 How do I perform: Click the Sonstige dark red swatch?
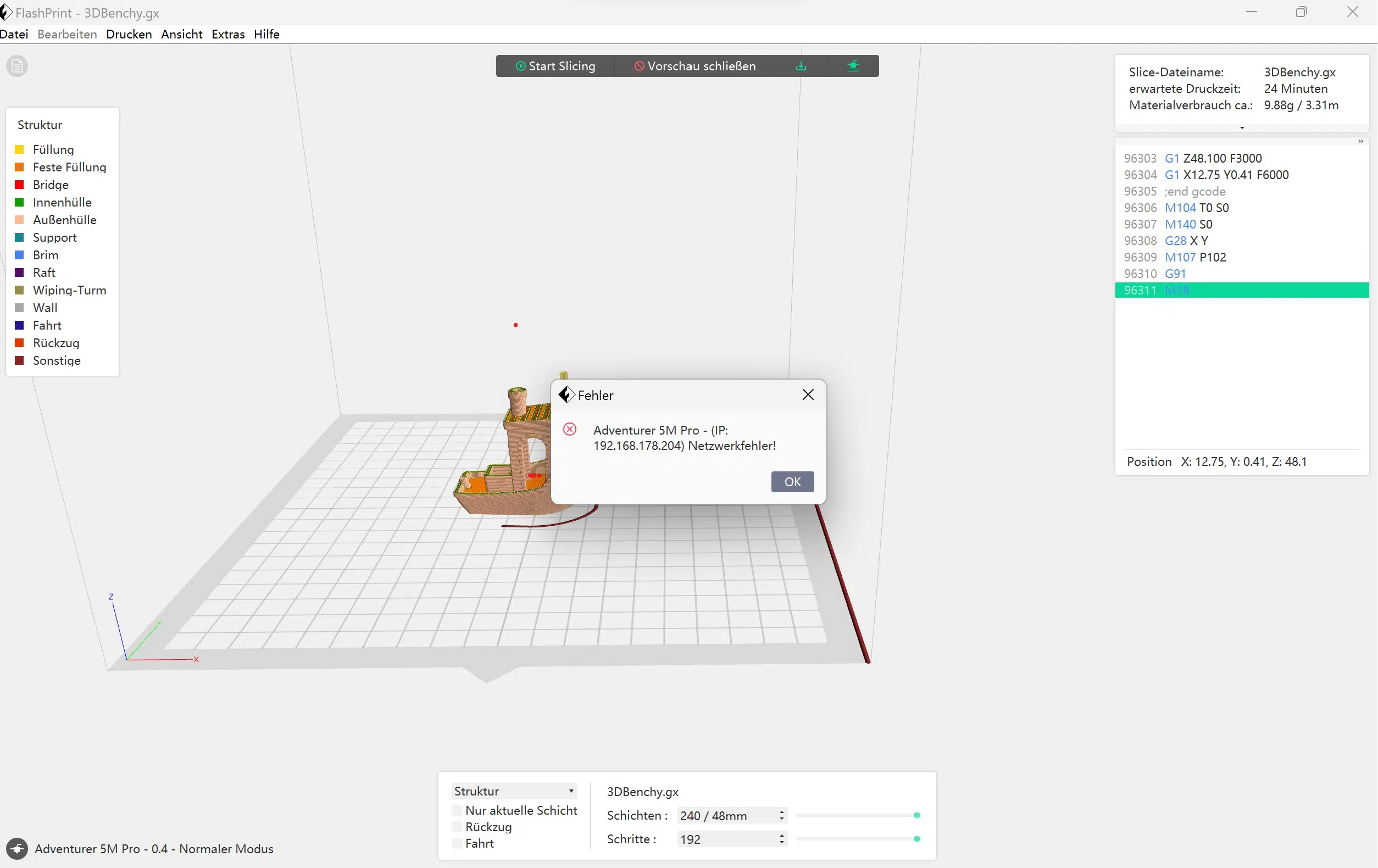pos(19,361)
